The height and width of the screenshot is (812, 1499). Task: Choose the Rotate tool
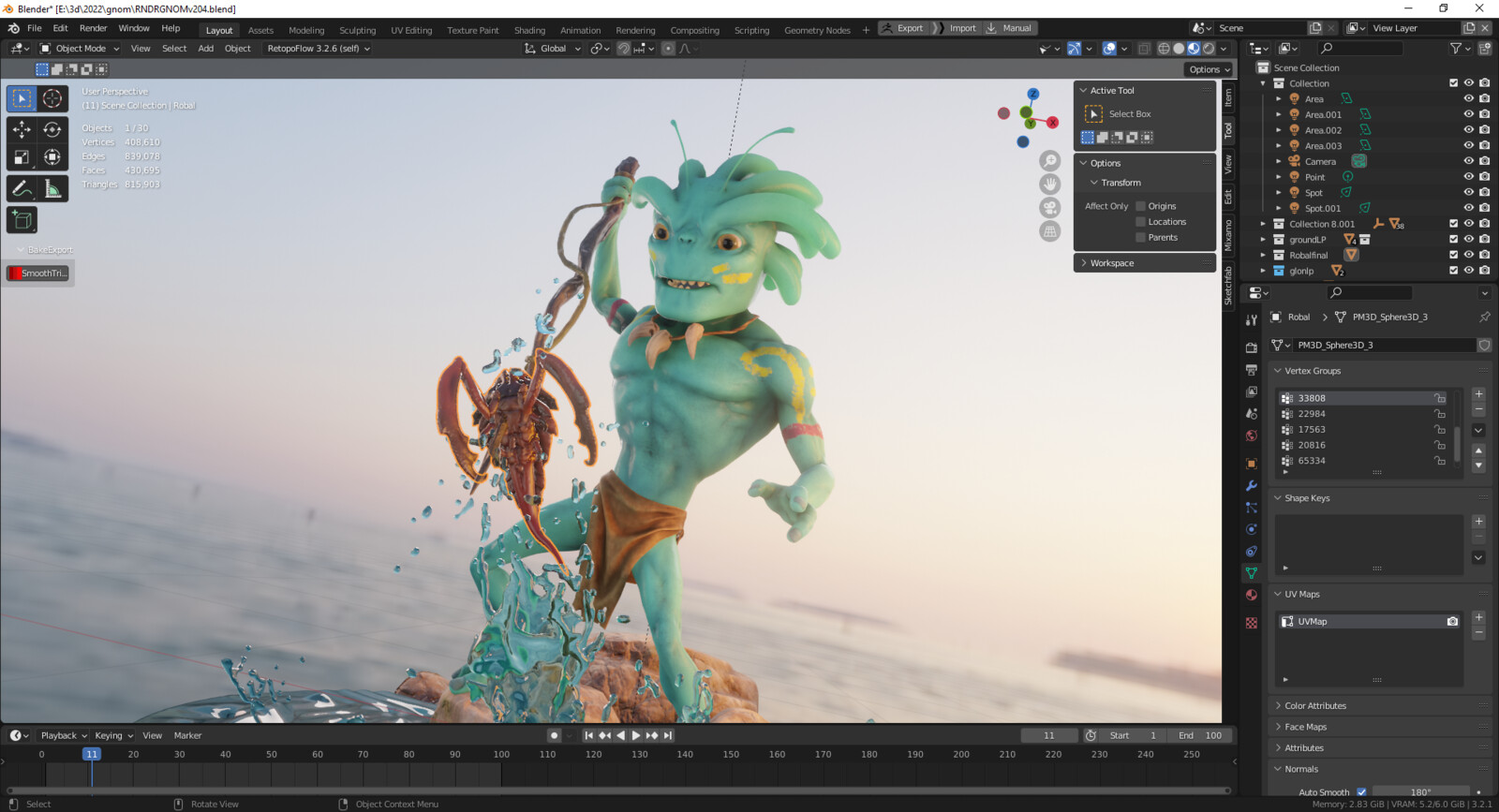click(52, 129)
